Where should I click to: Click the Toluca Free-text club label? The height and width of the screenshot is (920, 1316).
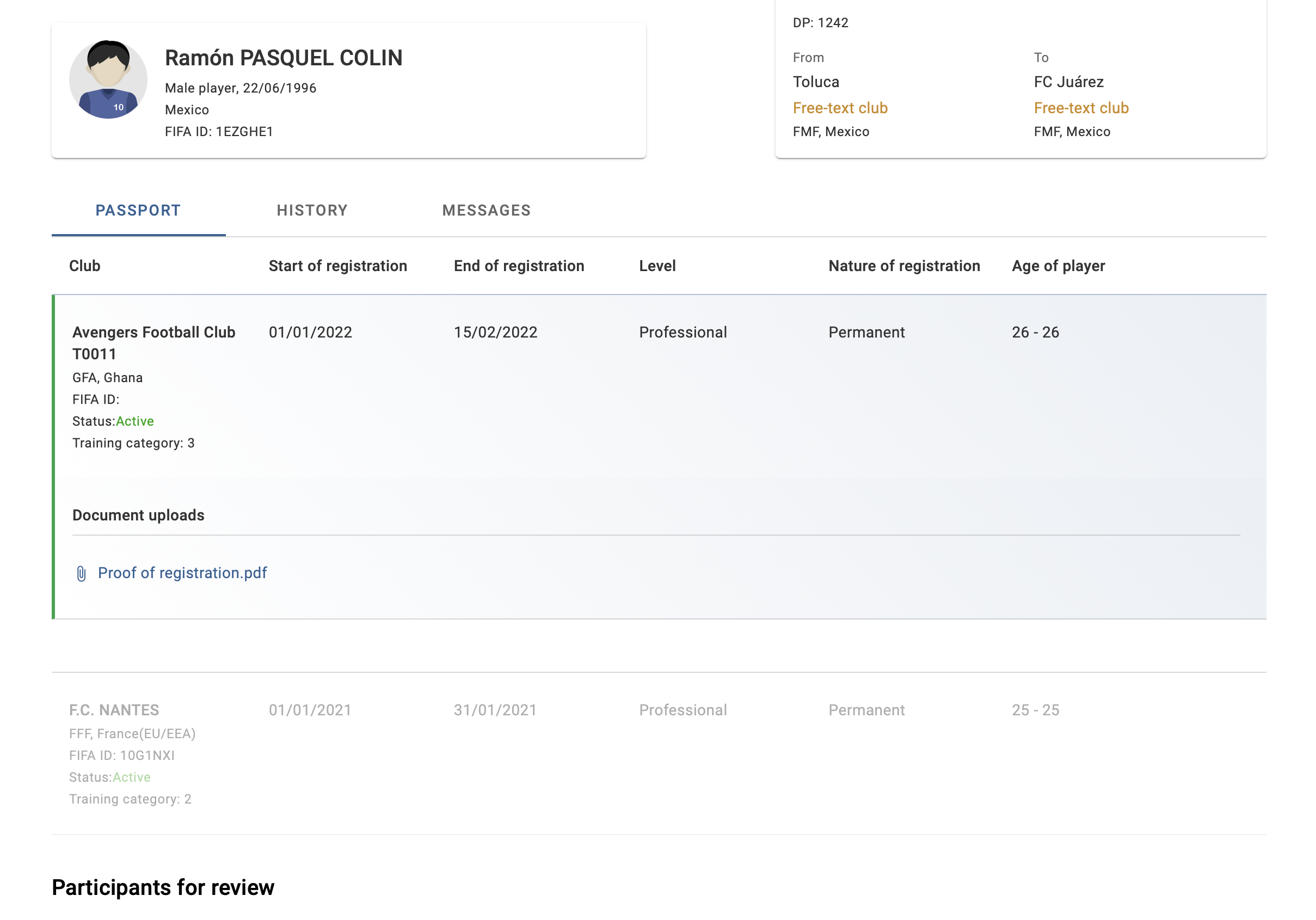840,108
